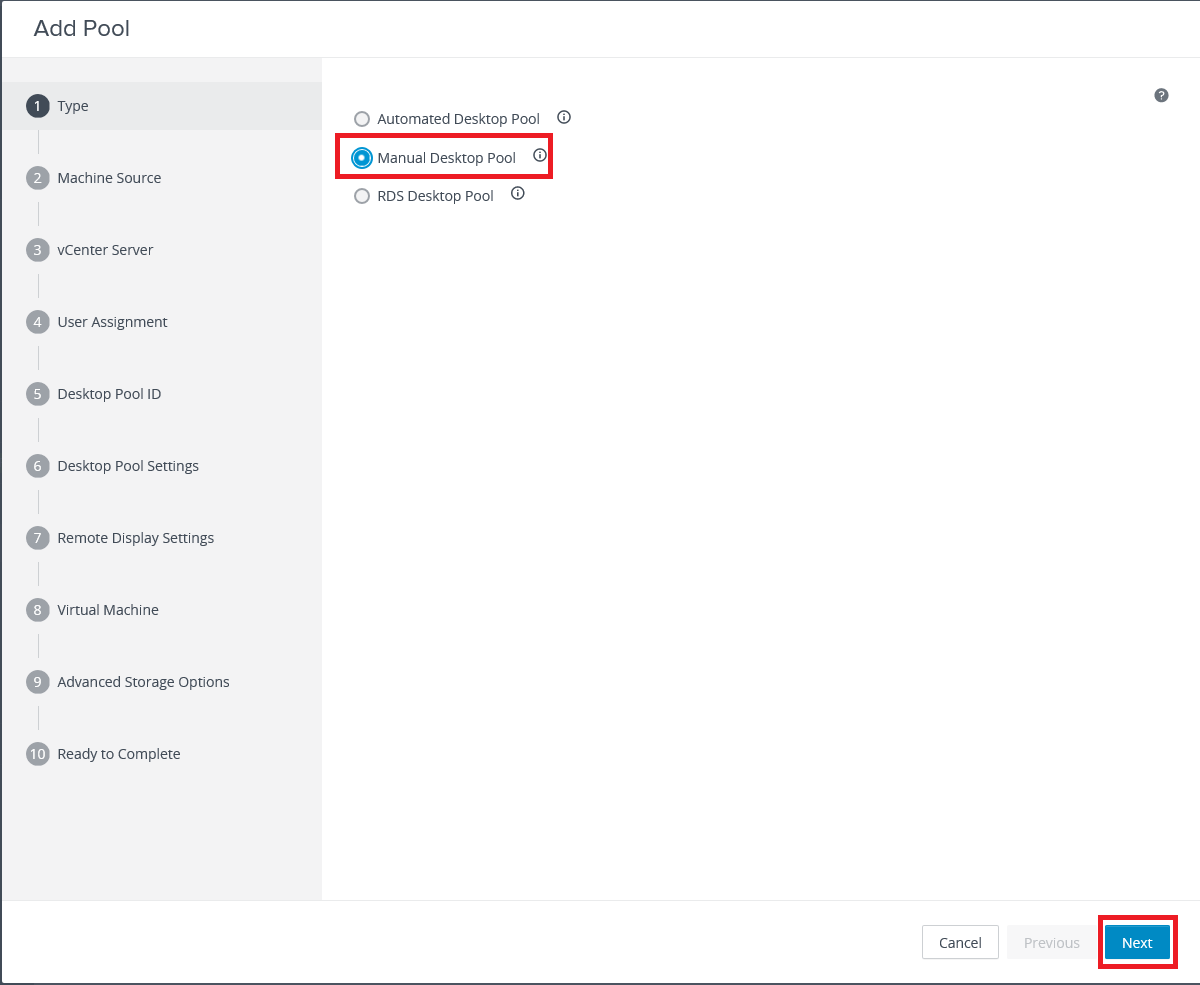This screenshot has height=985, width=1200.
Task: Click the Previous button
Action: click(x=1051, y=942)
